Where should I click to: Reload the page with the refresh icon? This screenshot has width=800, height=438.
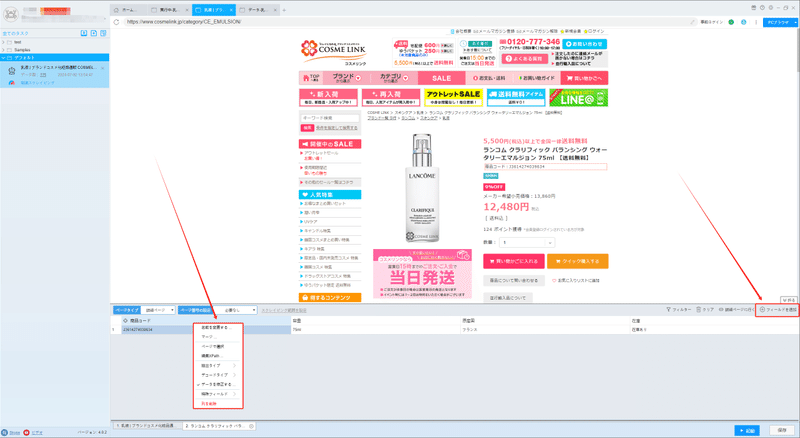pyautogui.click(x=116, y=22)
